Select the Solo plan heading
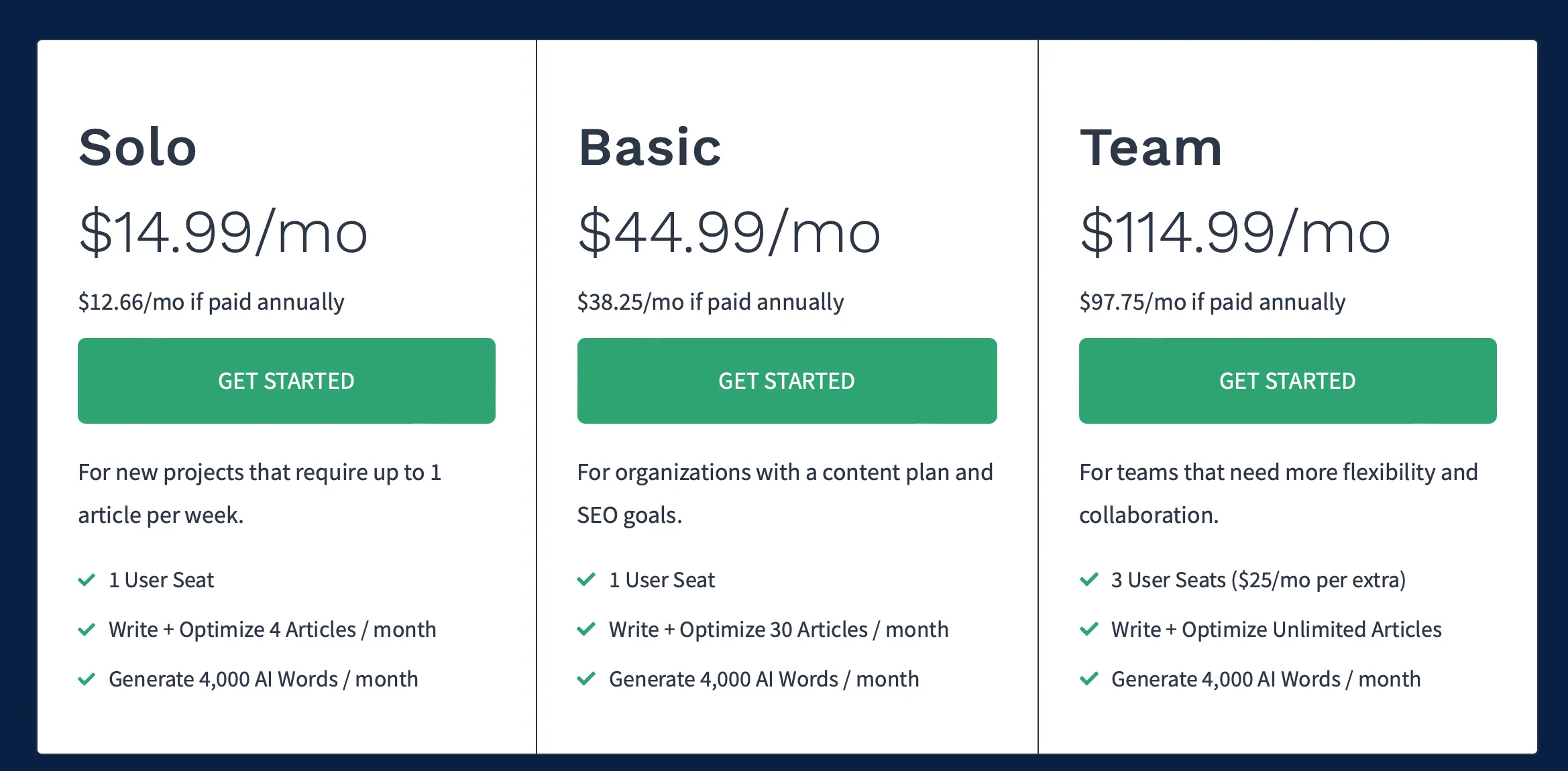The width and height of the screenshot is (1568, 771). [137, 147]
